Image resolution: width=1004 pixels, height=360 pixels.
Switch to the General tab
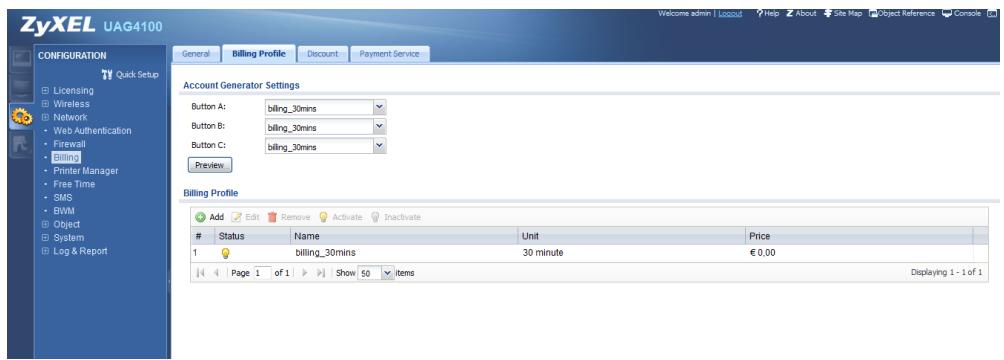tap(196, 54)
